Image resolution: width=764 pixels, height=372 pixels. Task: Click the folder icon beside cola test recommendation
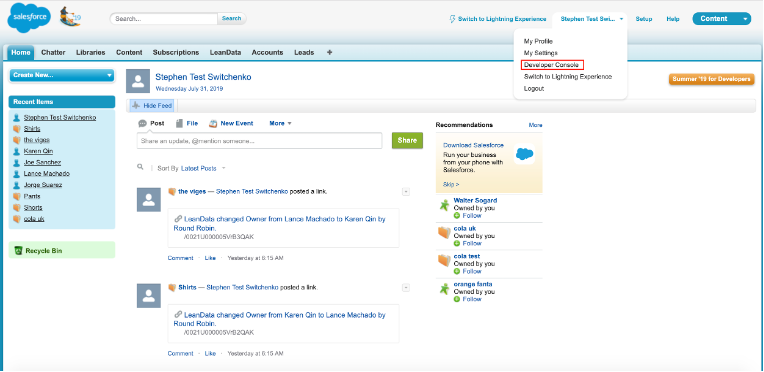pos(444,260)
